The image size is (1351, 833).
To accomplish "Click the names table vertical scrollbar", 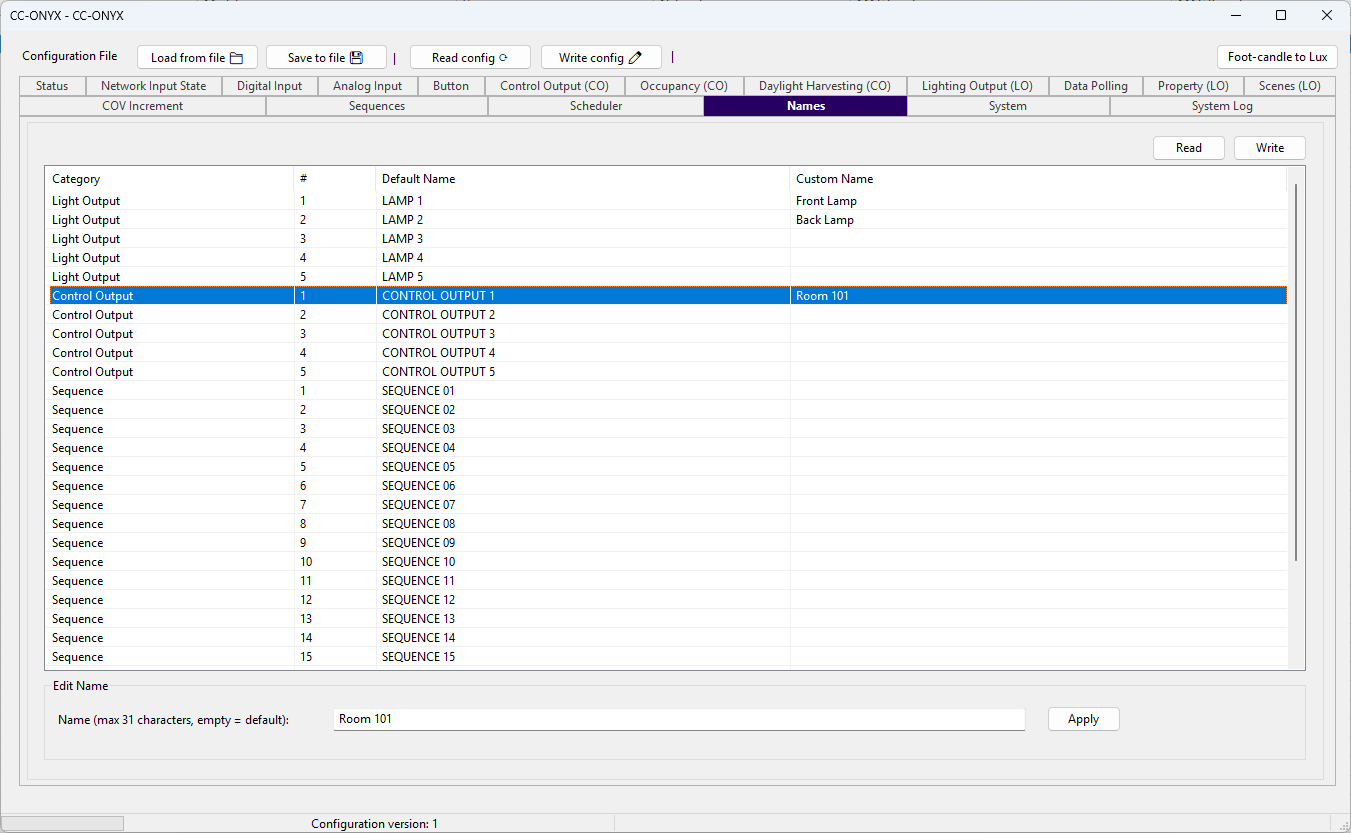I will click(1296, 372).
